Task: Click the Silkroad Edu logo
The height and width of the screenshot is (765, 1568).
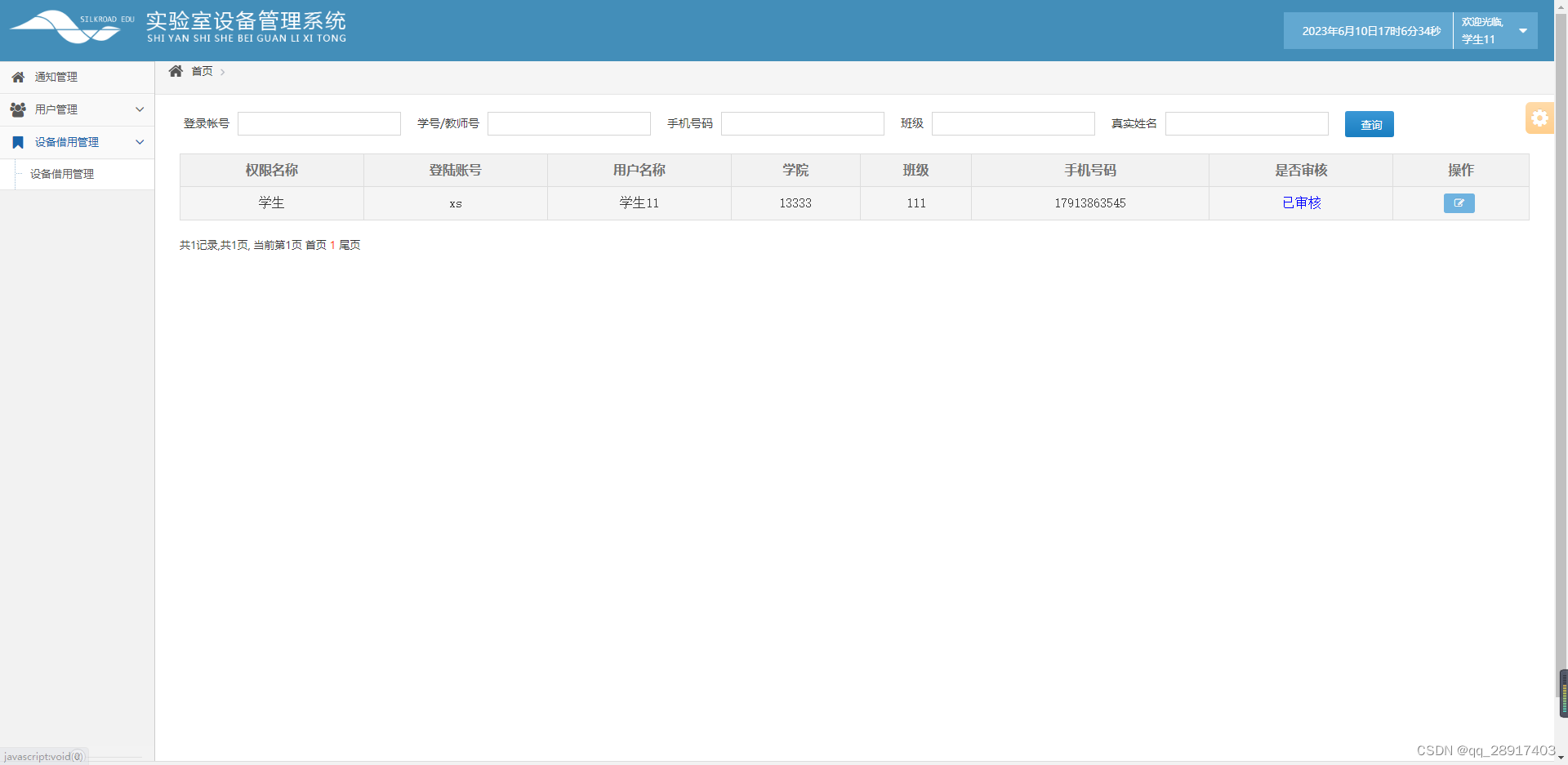Action: point(72,26)
